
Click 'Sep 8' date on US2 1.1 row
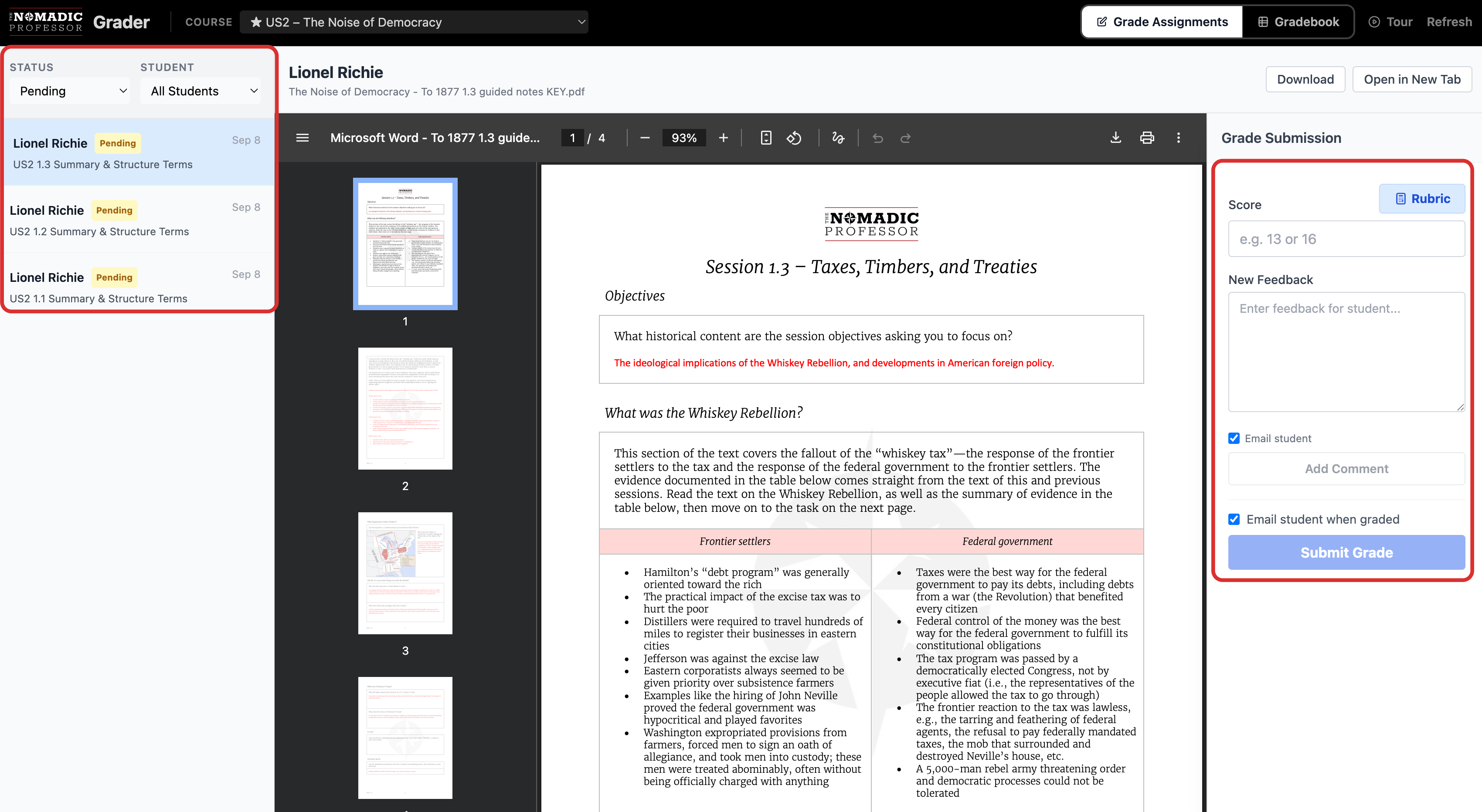[x=246, y=274]
